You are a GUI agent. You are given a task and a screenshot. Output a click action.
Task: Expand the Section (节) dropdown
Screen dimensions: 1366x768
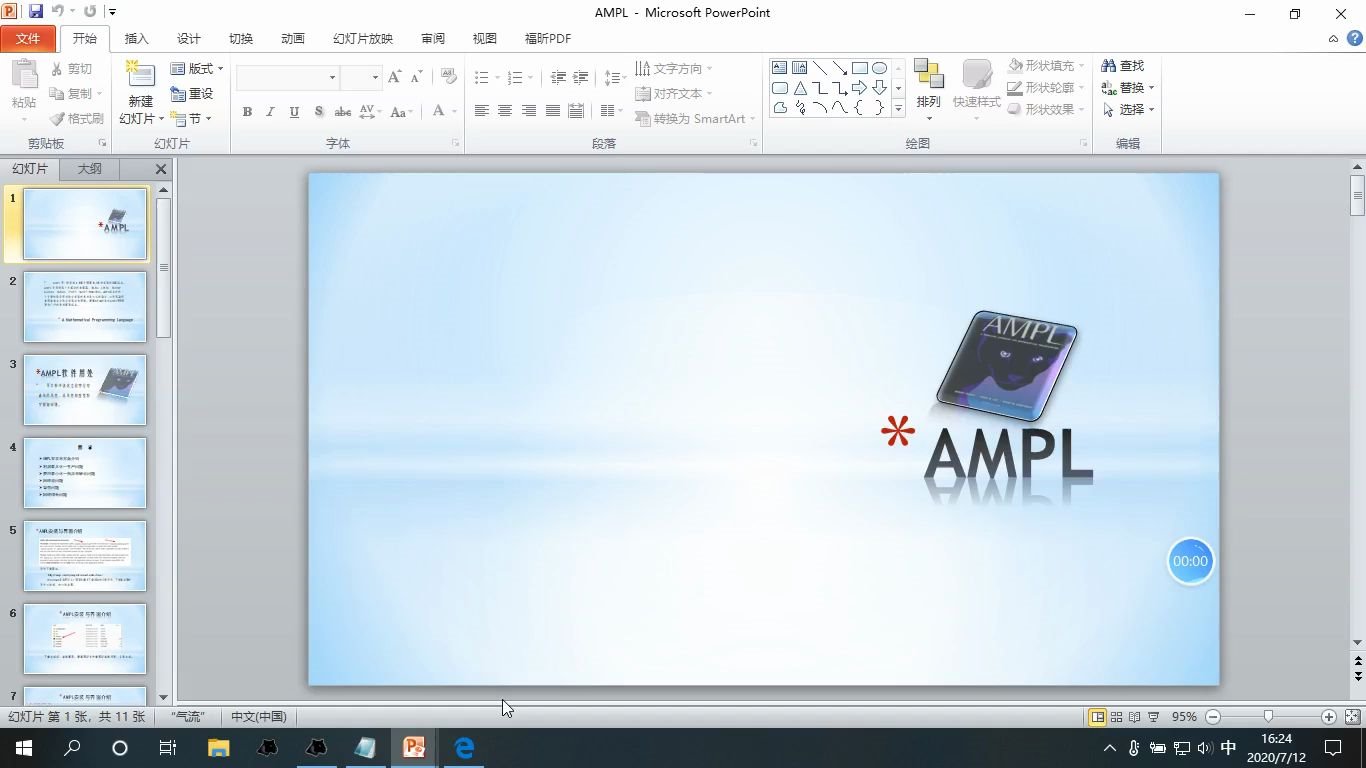[x=208, y=119]
